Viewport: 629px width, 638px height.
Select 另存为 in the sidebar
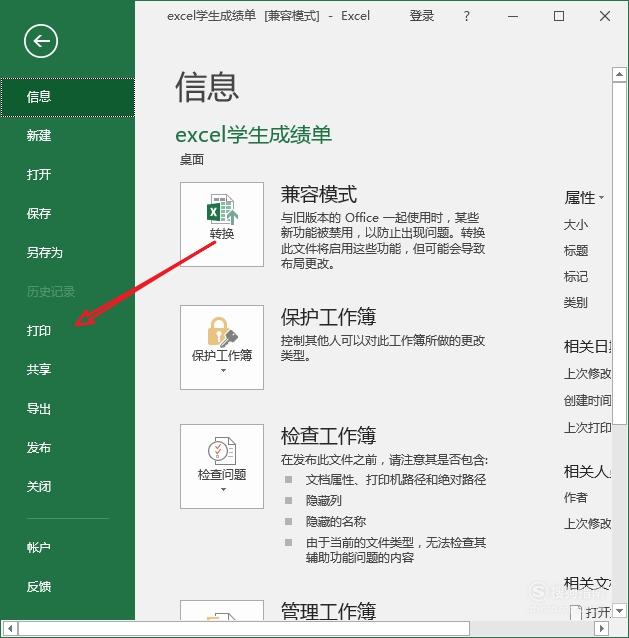tap(68, 253)
